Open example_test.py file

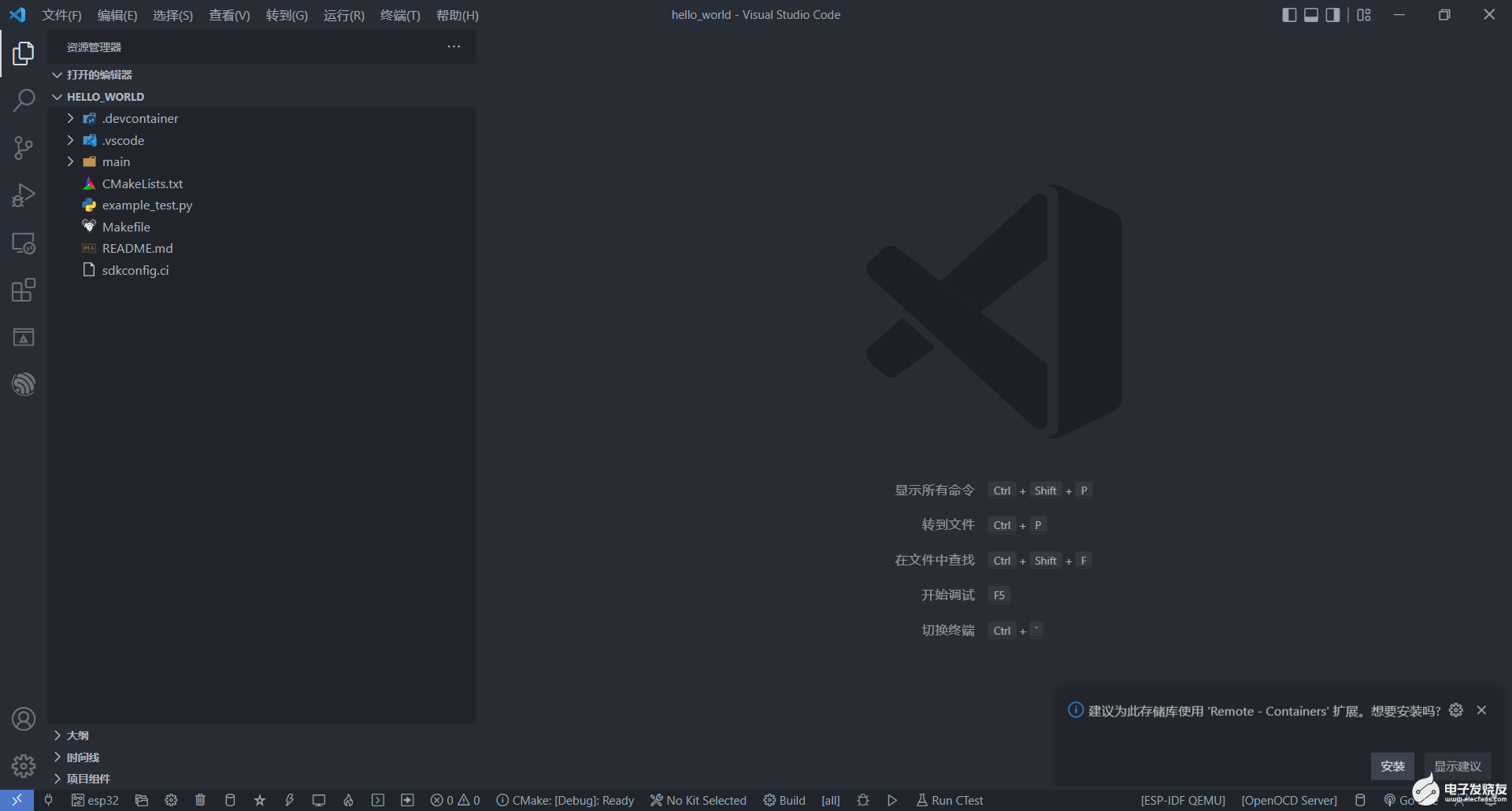click(x=261, y=205)
